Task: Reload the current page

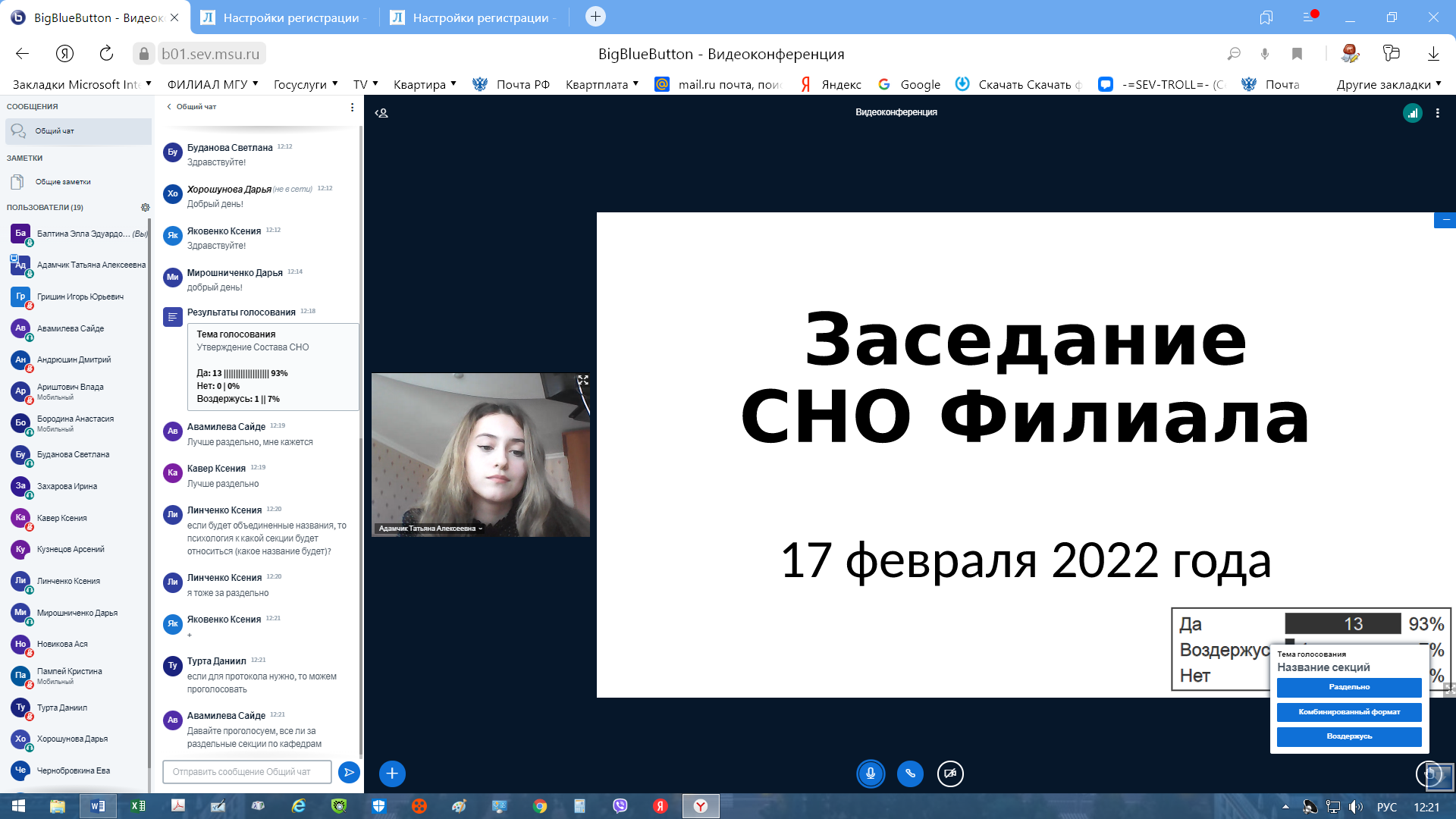Action: [106, 54]
